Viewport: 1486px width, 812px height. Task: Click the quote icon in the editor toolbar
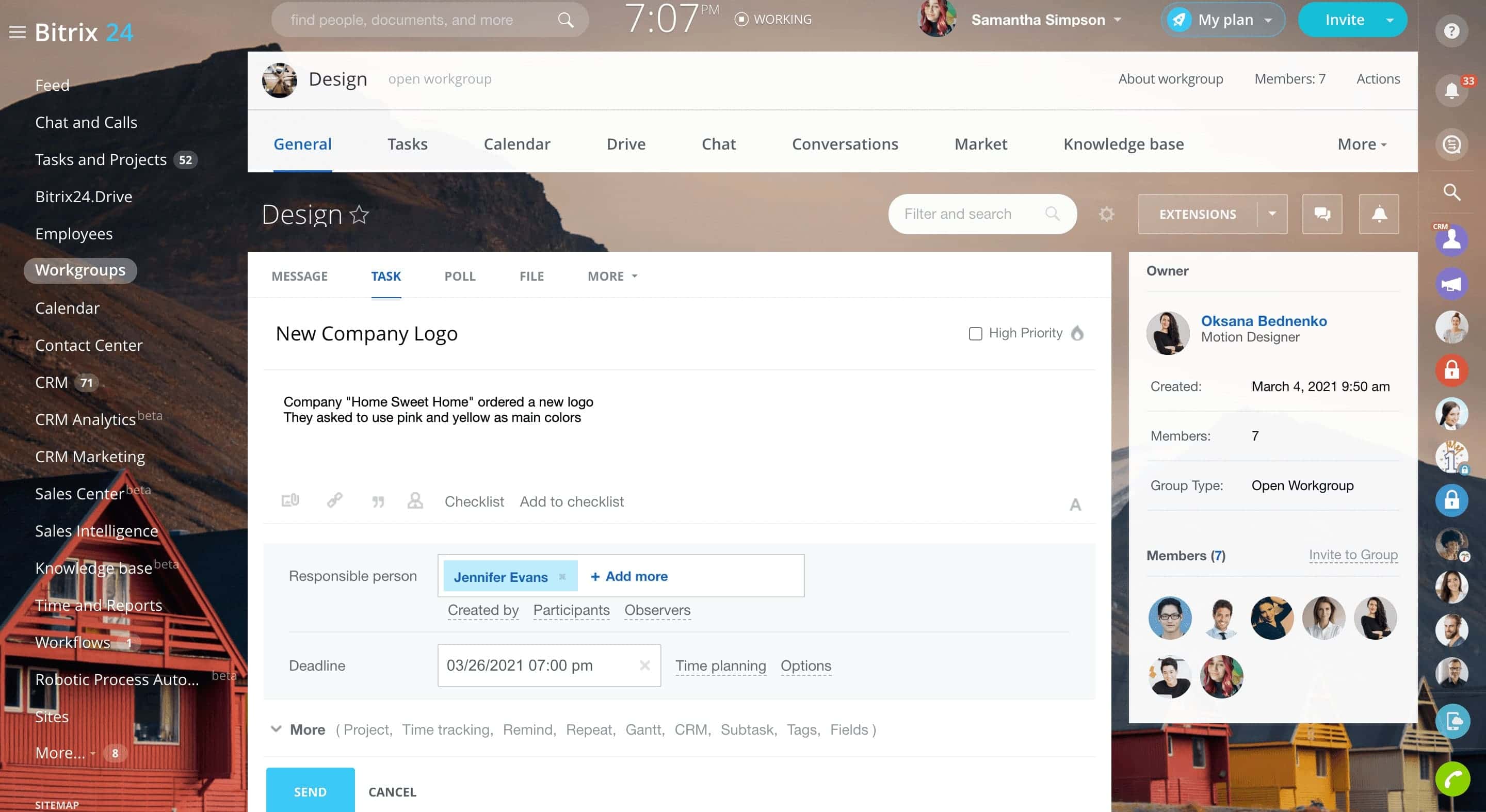[378, 501]
